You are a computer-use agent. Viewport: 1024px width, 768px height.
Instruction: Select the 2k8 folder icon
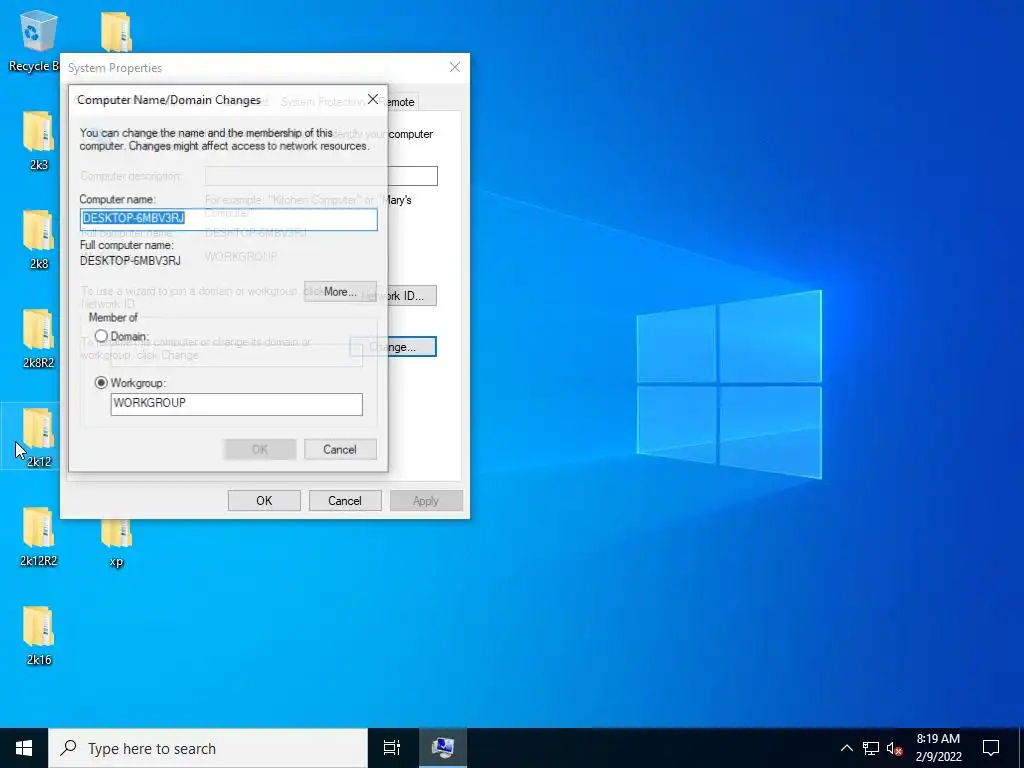coord(39,240)
